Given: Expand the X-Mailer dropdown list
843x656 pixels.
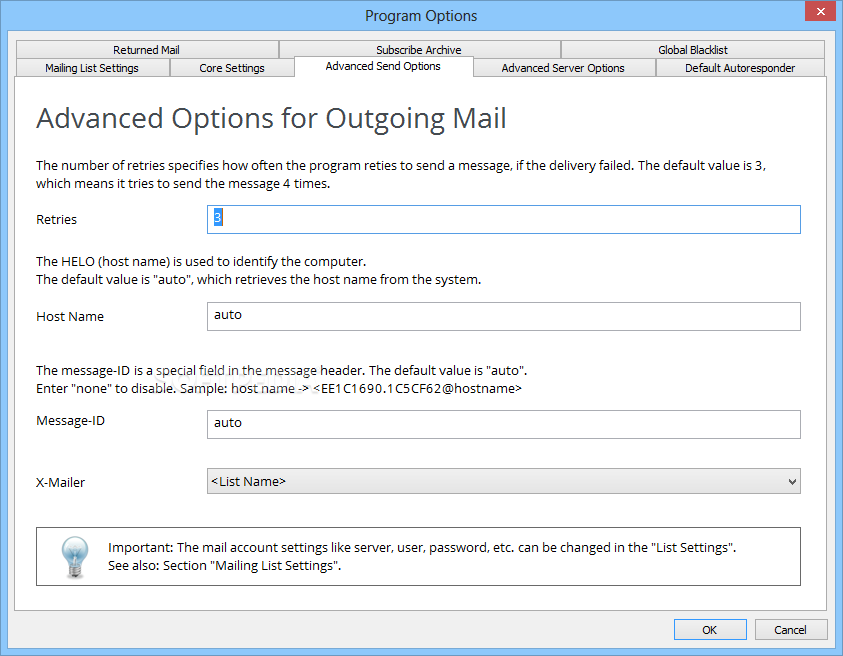Looking at the screenshot, I should pos(504,481).
